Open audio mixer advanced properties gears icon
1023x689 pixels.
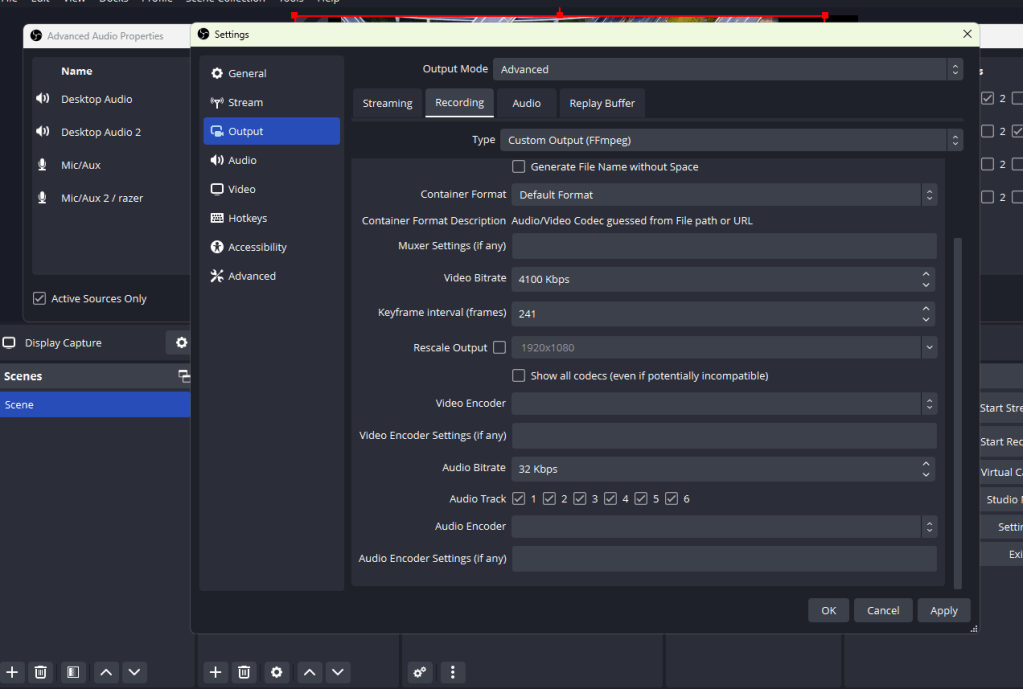point(420,672)
